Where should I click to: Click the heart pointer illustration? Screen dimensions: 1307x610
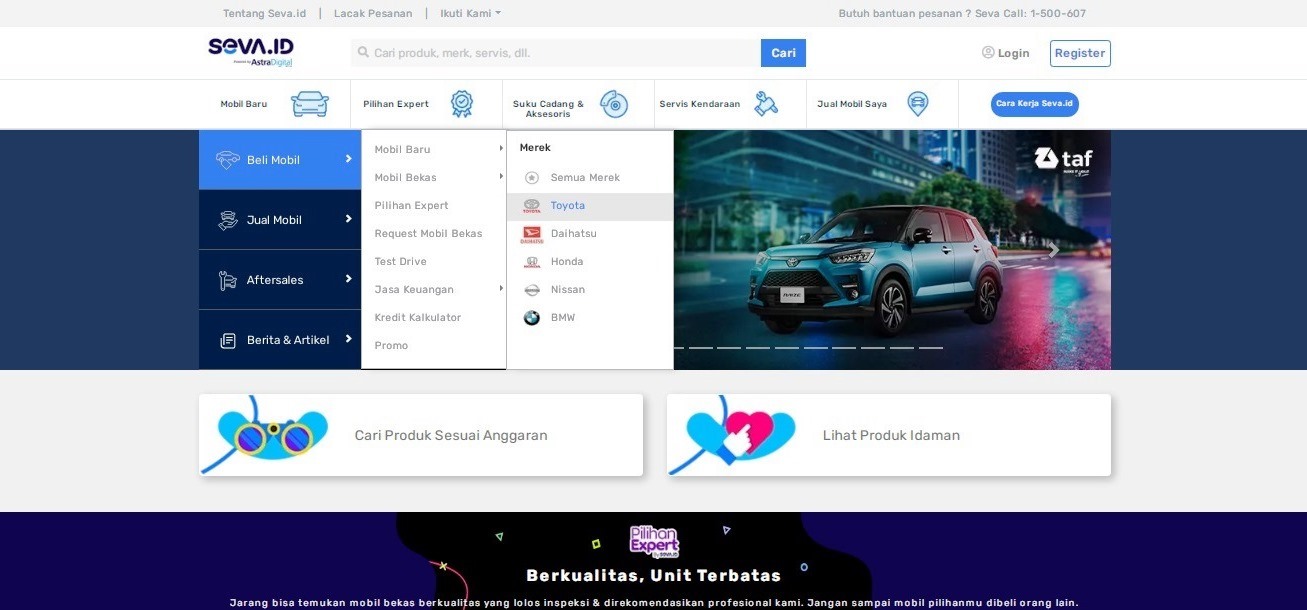coord(735,435)
